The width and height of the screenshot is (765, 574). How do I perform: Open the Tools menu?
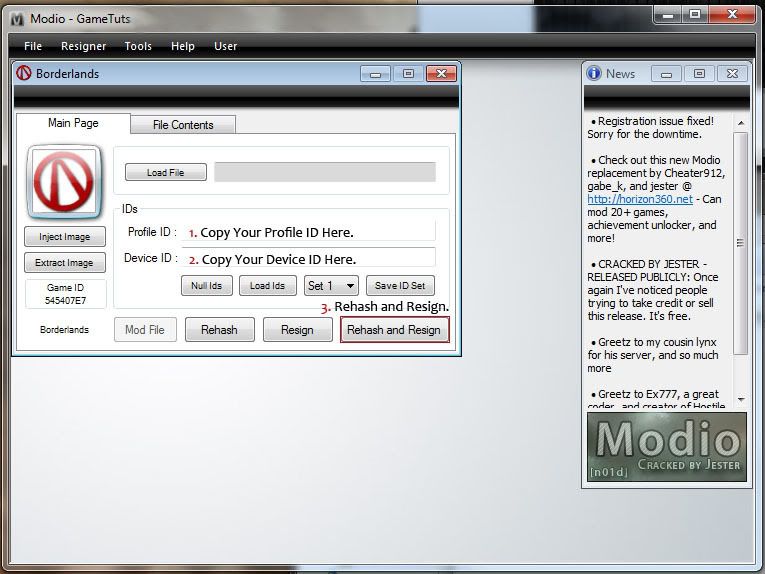point(138,46)
